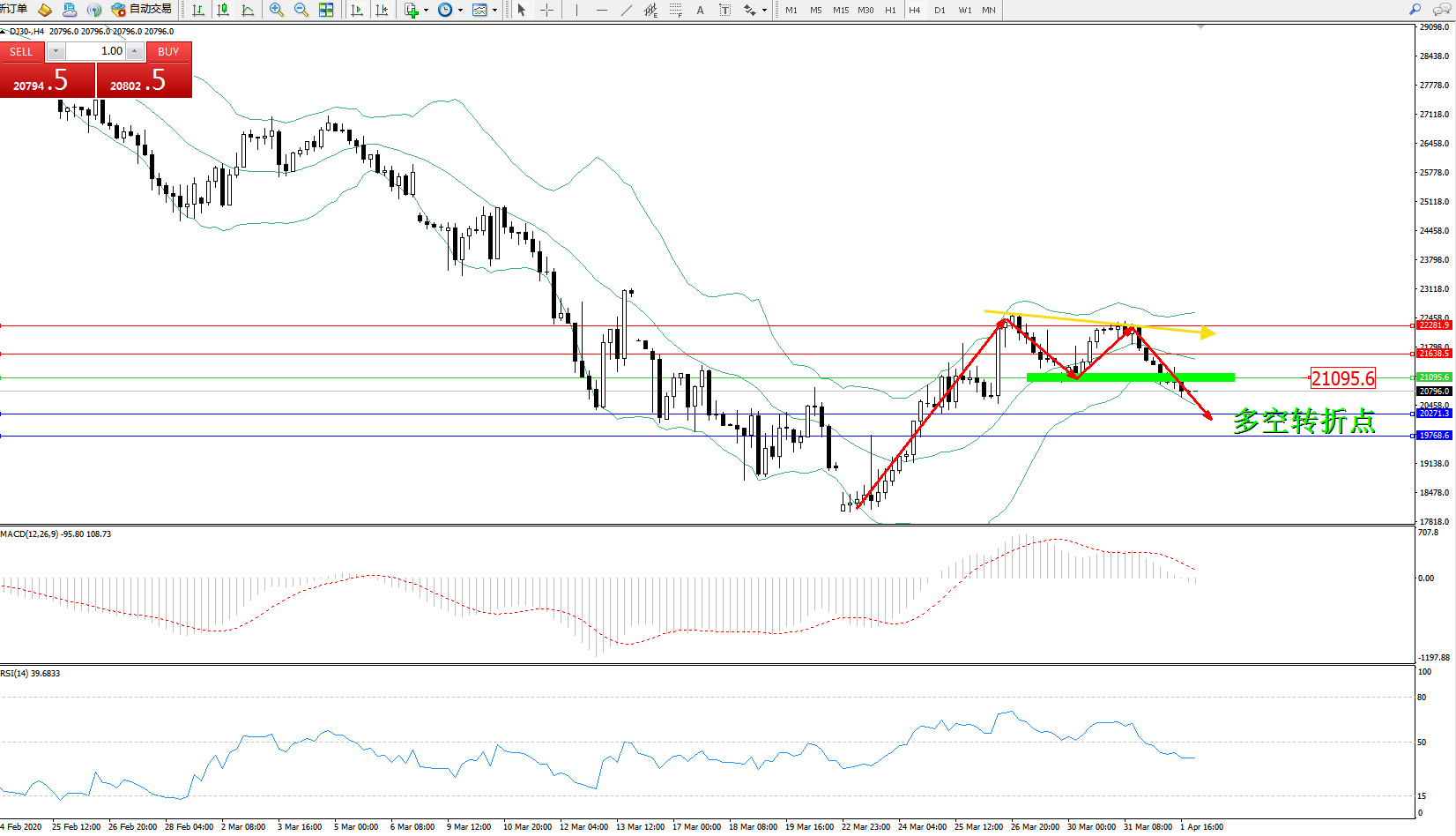The width and height of the screenshot is (1456, 836).
Task: Select the horizontal line drawing tool
Action: pos(602,10)
